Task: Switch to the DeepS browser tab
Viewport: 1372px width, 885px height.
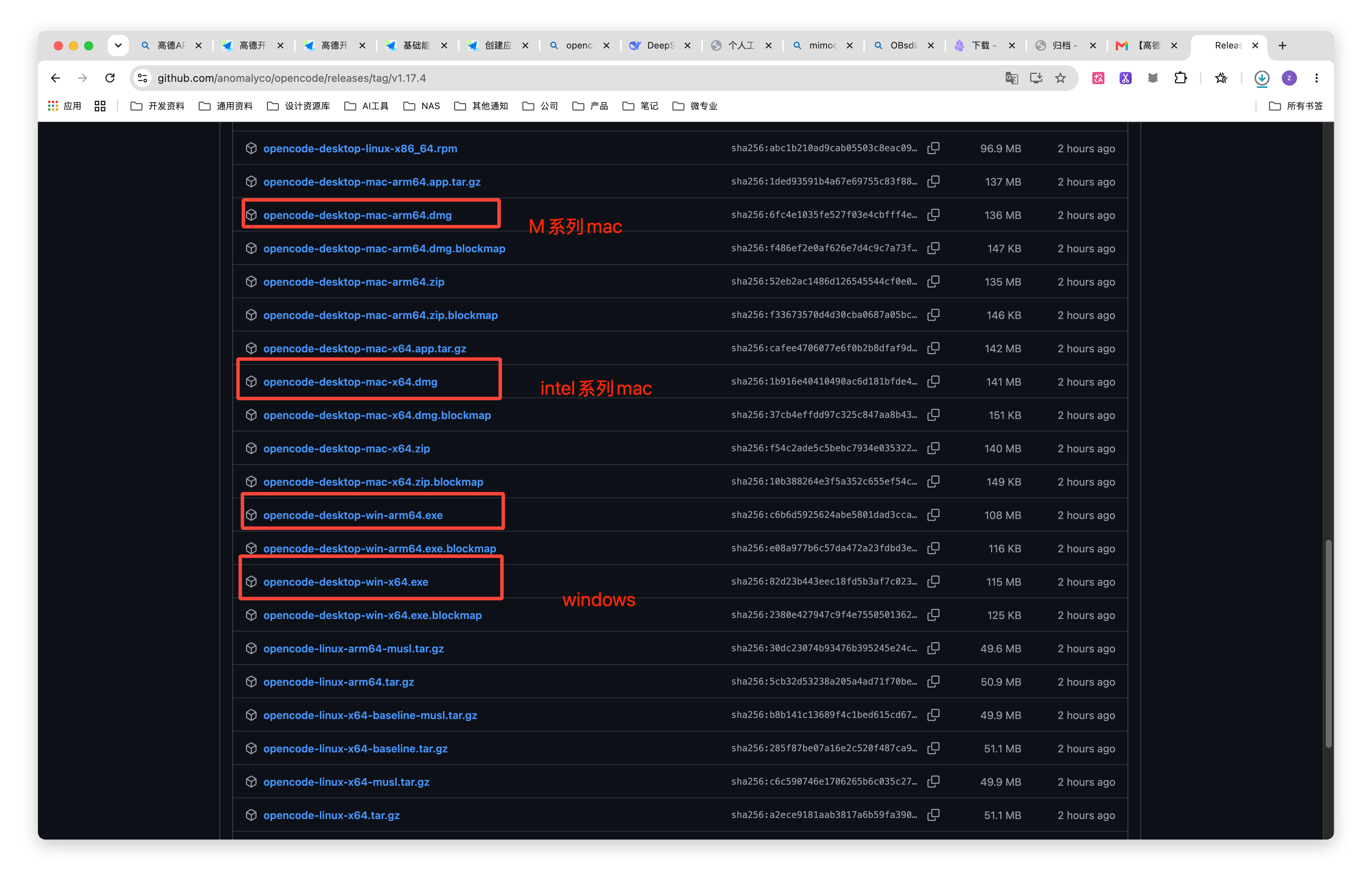Action: (x=661, y=45)
